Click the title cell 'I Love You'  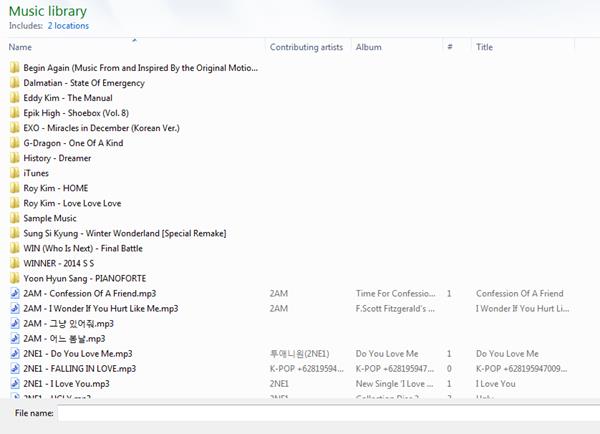coord(496,383)
